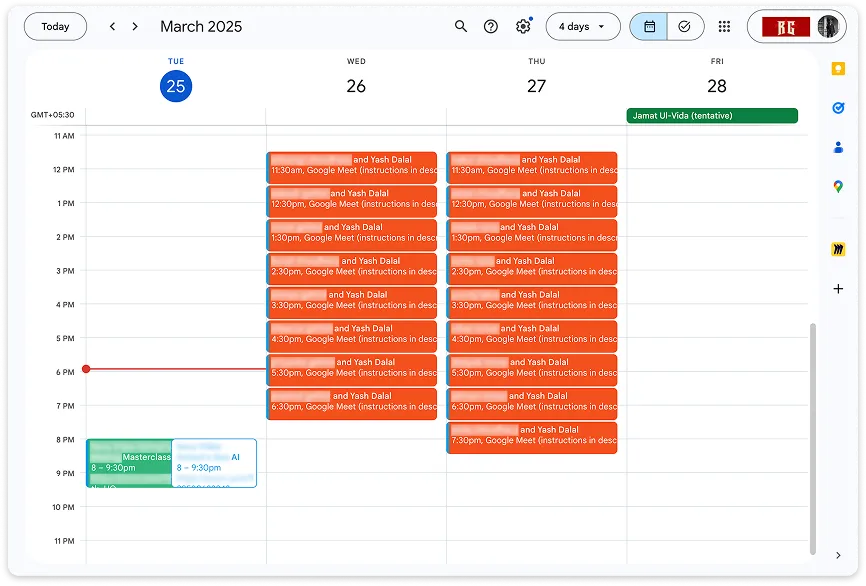Screen dimensions: 866x586
Task: Go to the previous period arrow
Action: [x=112, y=27]
